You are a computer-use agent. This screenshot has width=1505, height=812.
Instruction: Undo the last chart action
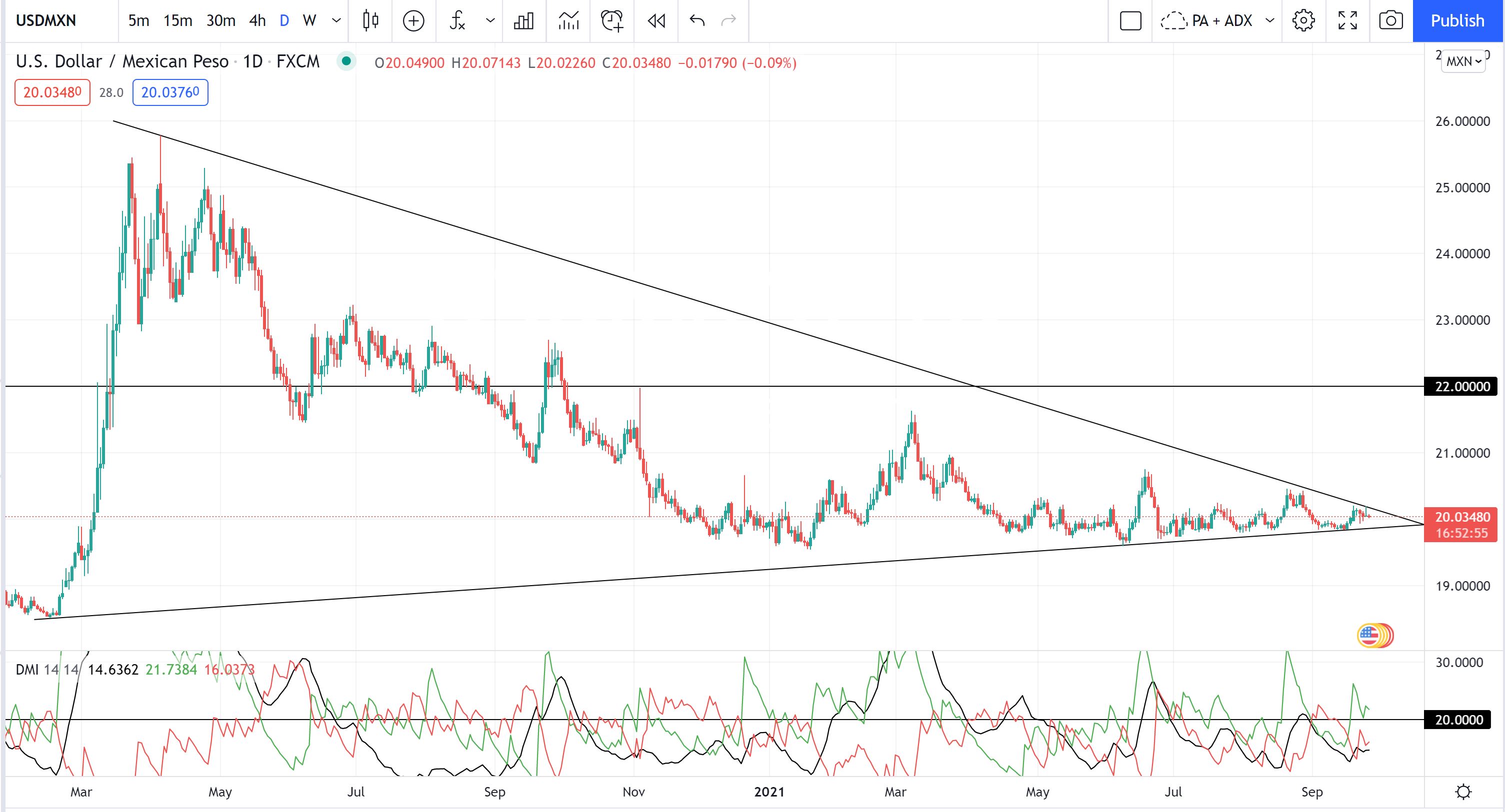697,20
